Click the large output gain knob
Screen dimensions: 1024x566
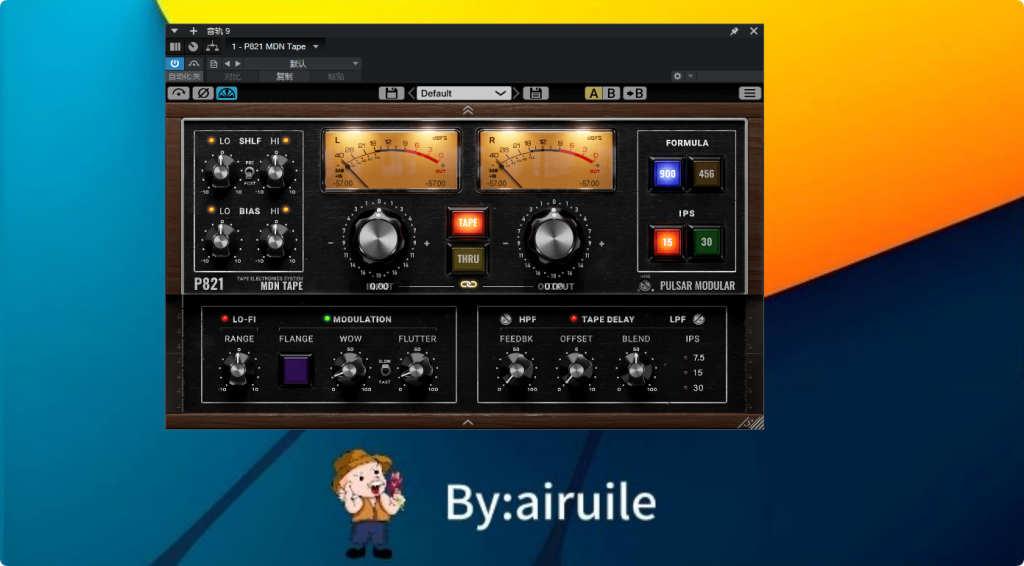pos(553,240)
